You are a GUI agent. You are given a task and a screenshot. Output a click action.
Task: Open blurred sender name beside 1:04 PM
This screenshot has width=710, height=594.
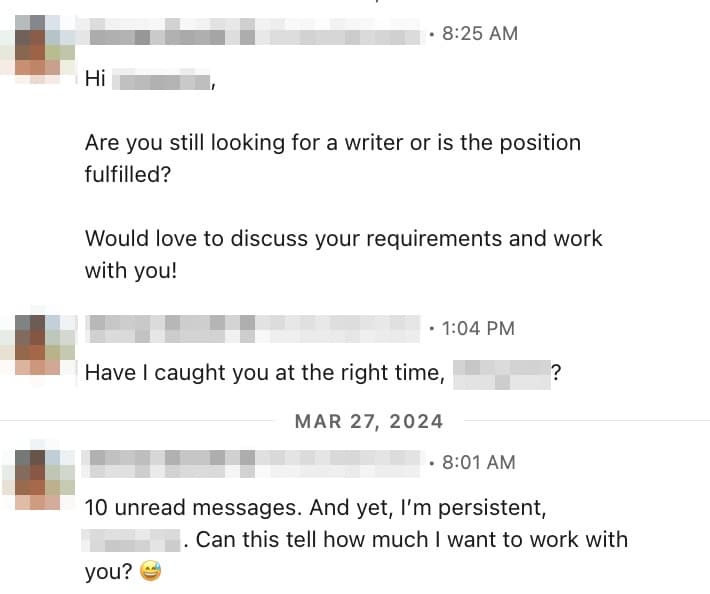254,328
